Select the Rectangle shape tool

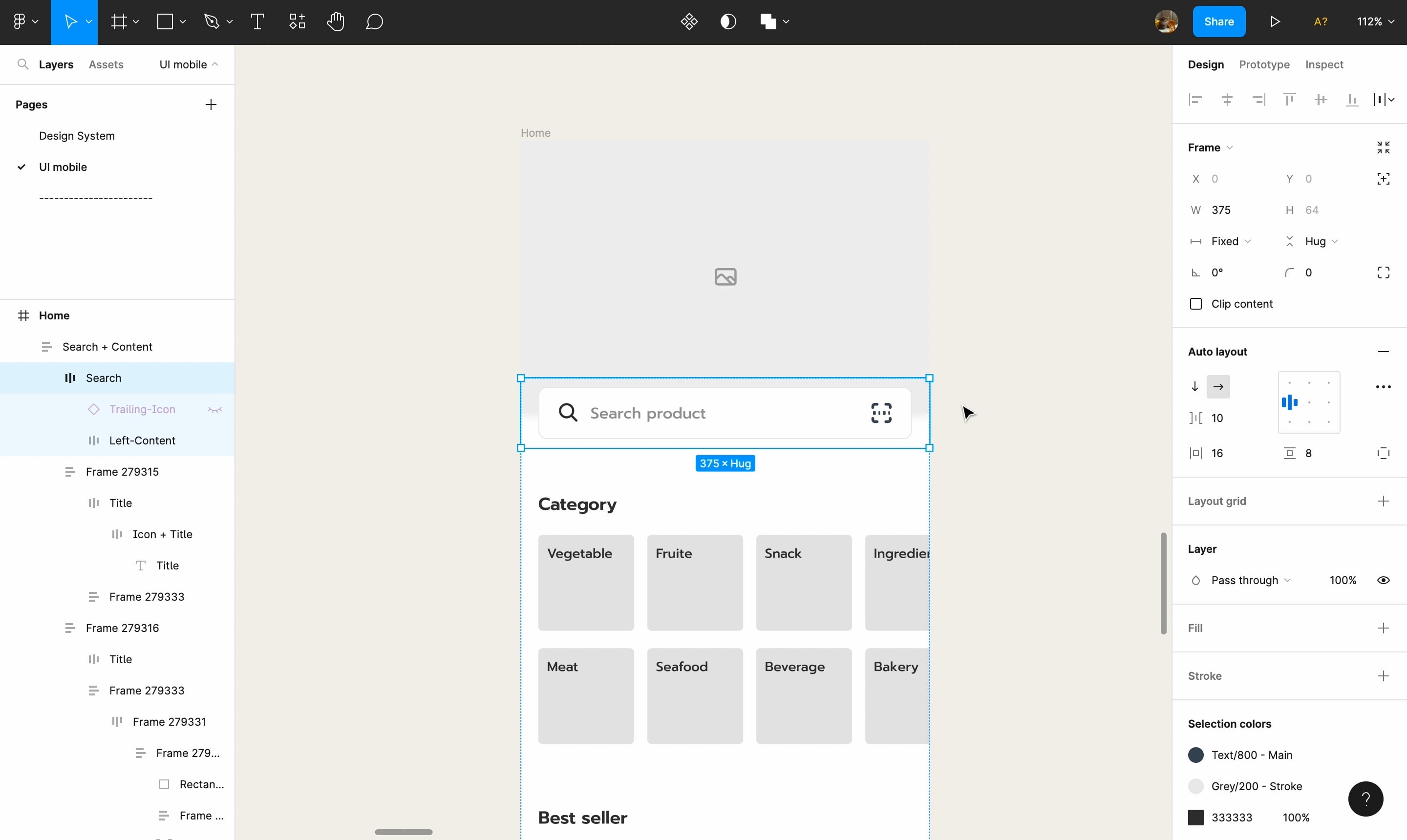click(165, 21)
